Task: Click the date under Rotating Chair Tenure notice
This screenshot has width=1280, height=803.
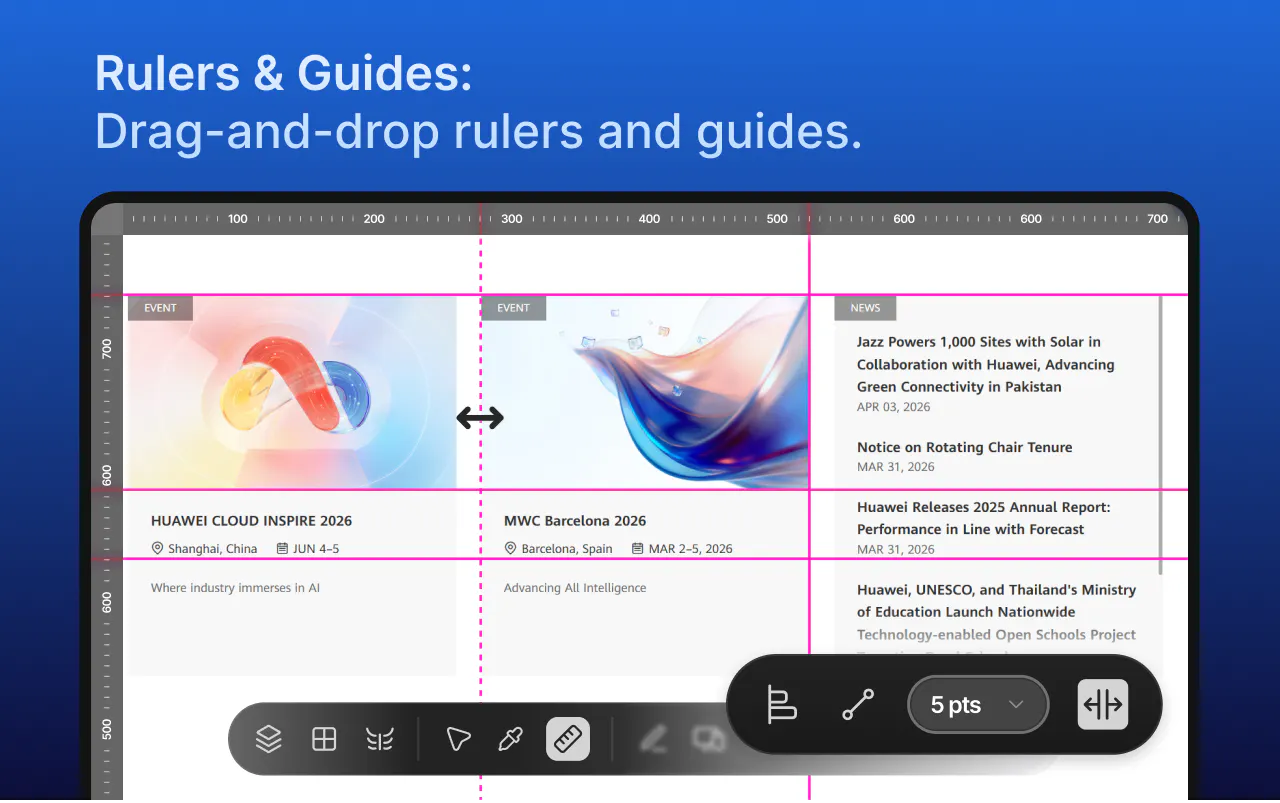Action: [896, 467]
